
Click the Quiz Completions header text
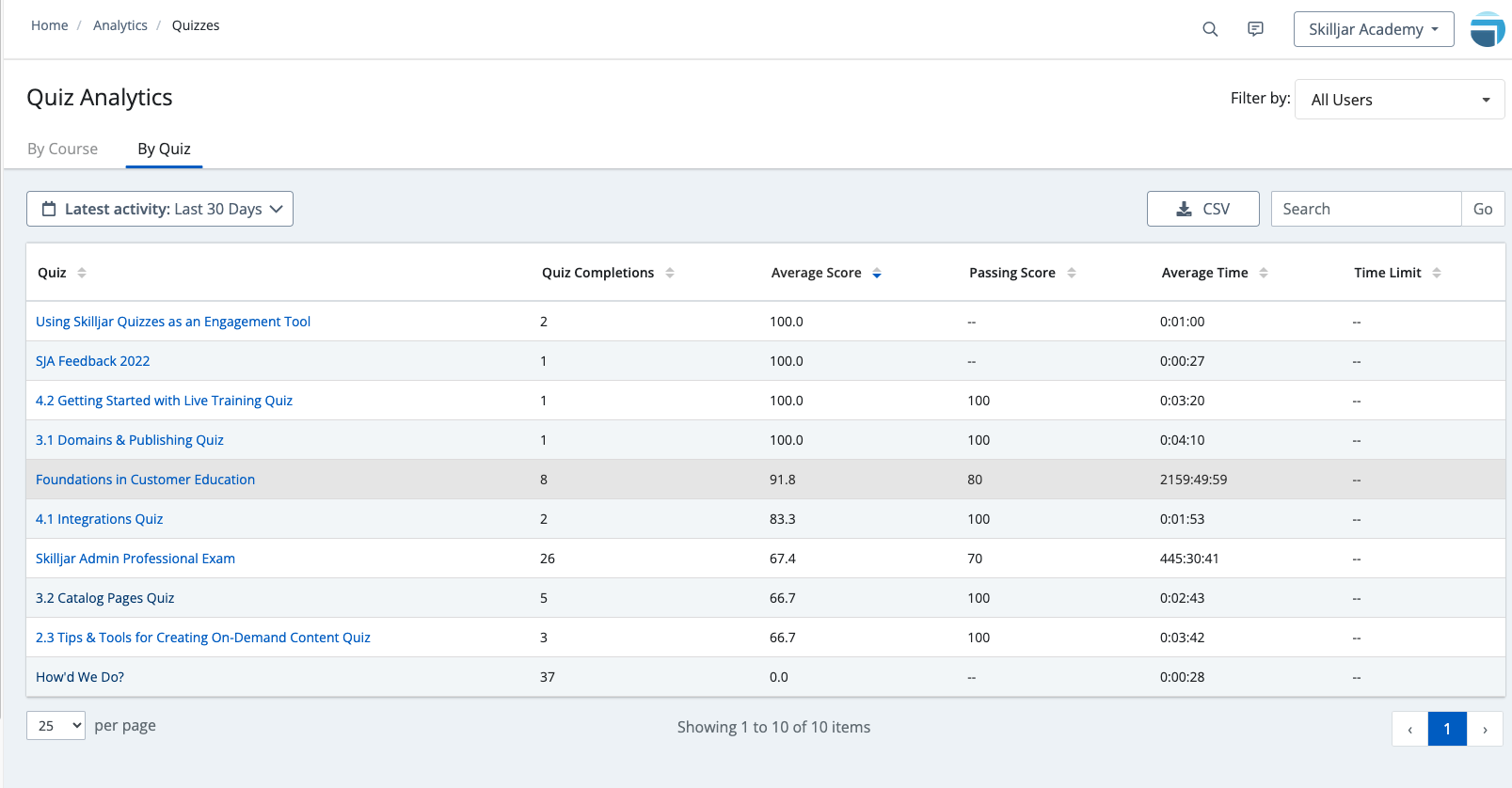[x=597, y=273]
